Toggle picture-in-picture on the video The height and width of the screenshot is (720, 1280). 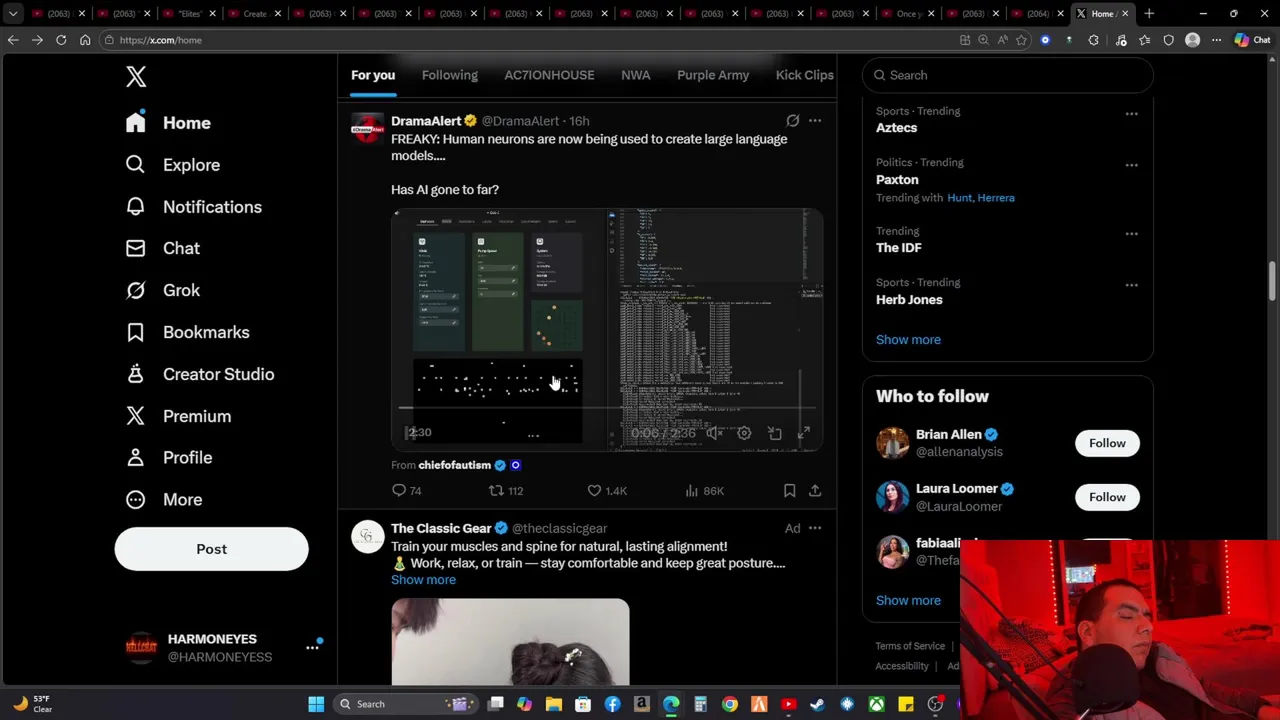(x=775, y=433)
